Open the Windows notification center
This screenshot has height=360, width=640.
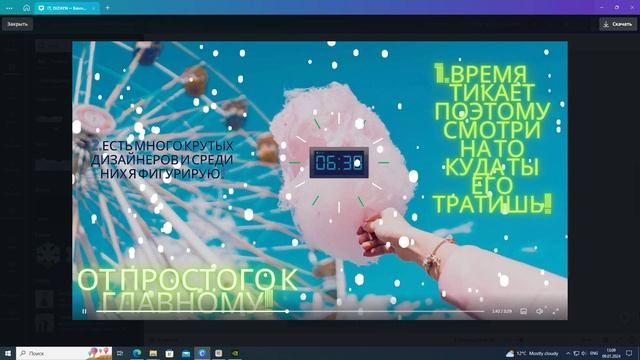pos(629,353)
